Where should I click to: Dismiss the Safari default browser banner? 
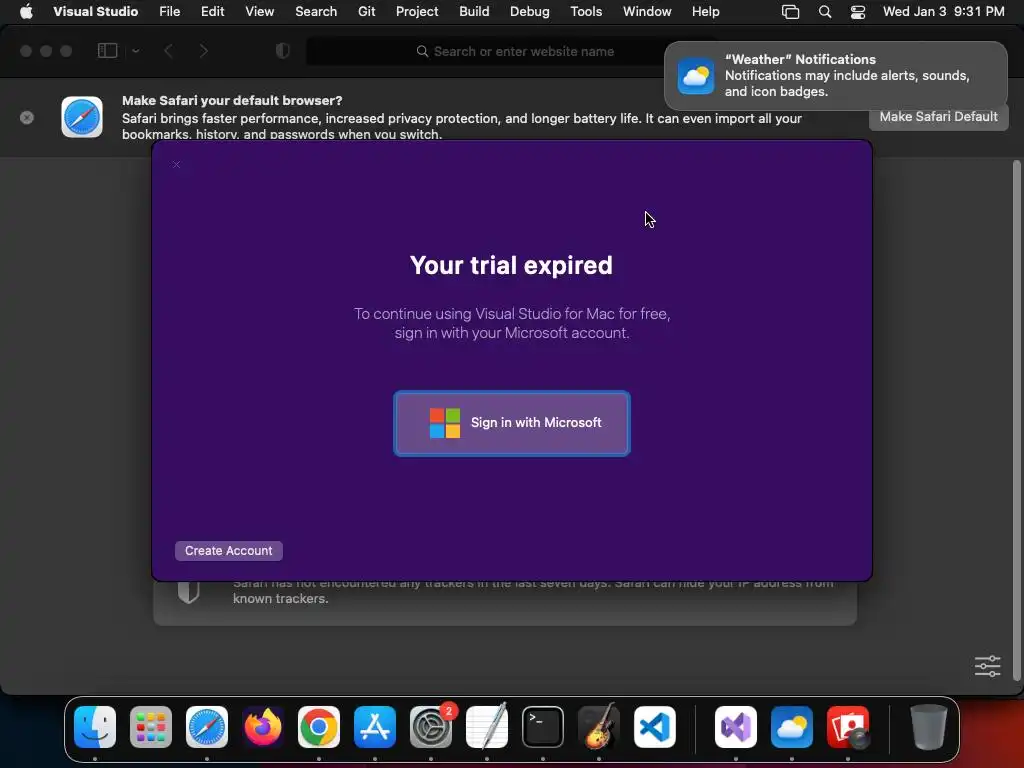27,118
